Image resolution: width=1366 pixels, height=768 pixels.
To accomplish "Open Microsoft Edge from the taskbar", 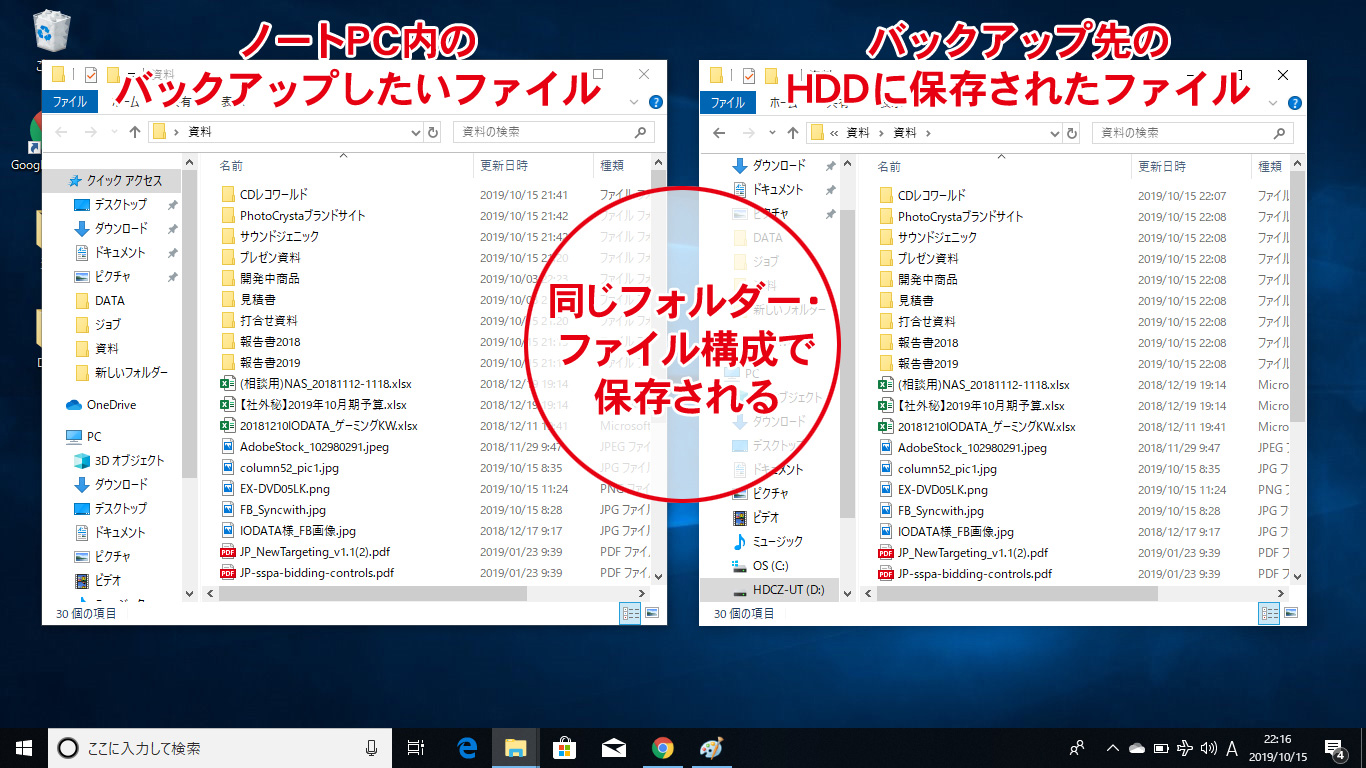I will 467,747.
